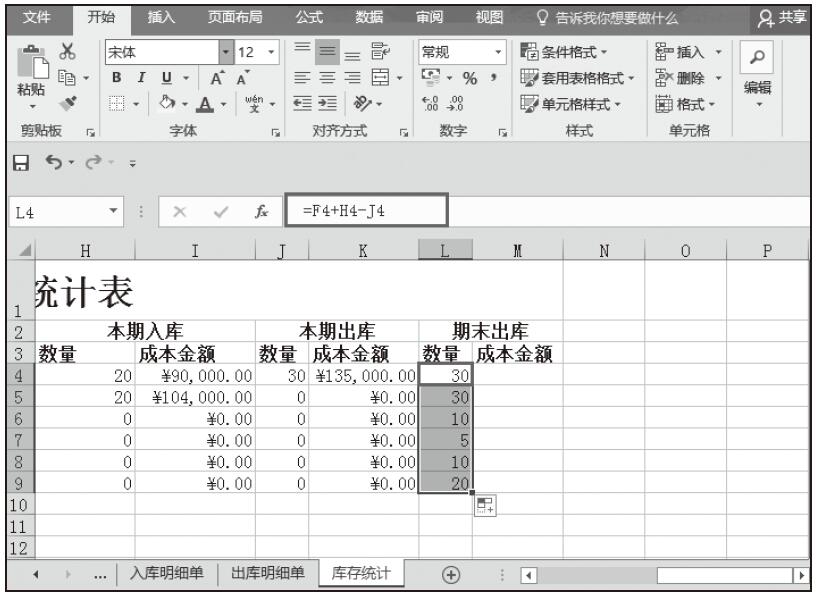Open the 条件格式 dropdown

point(570,51)
